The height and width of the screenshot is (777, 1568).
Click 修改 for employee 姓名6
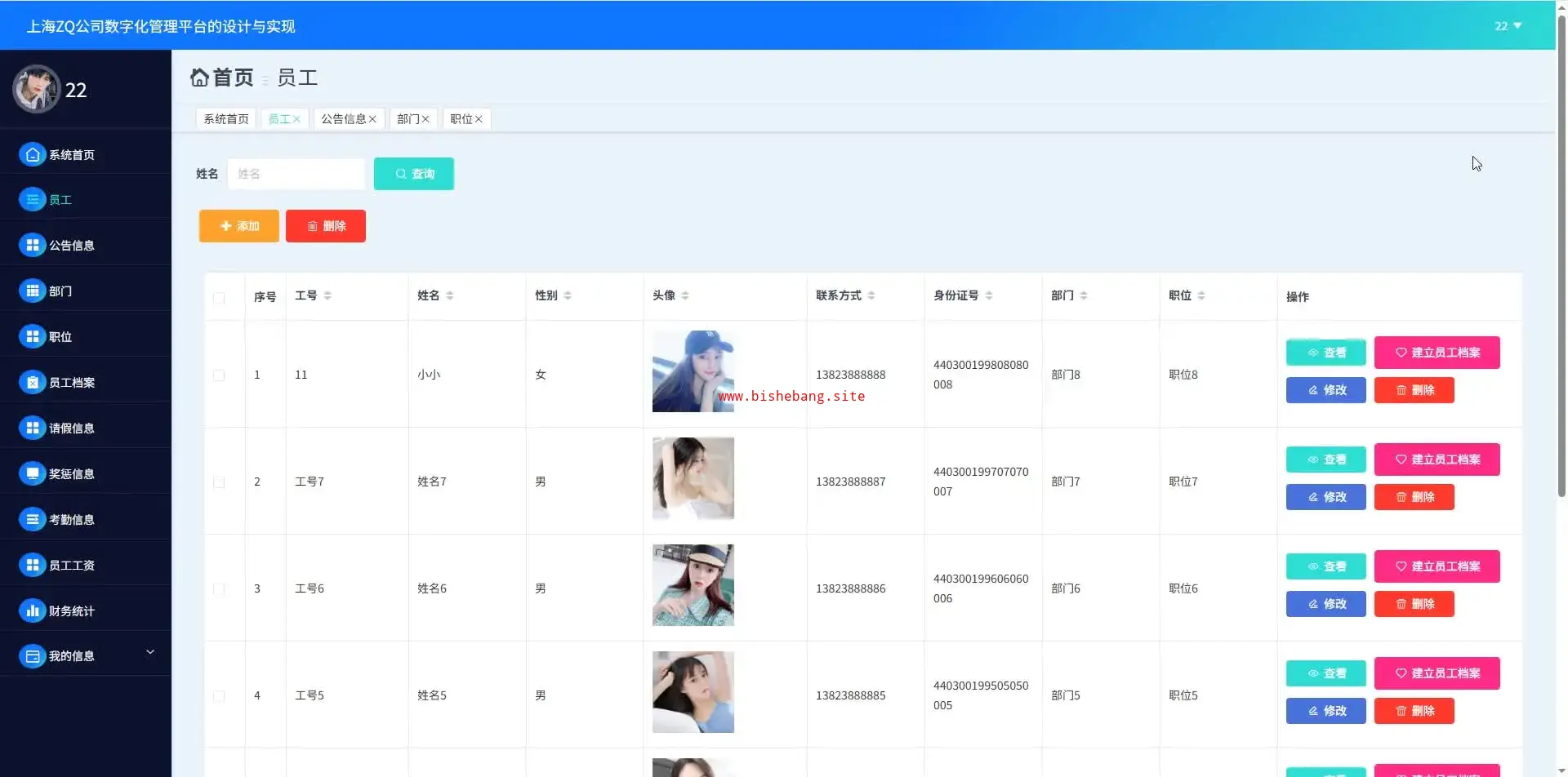(1326, 604)
